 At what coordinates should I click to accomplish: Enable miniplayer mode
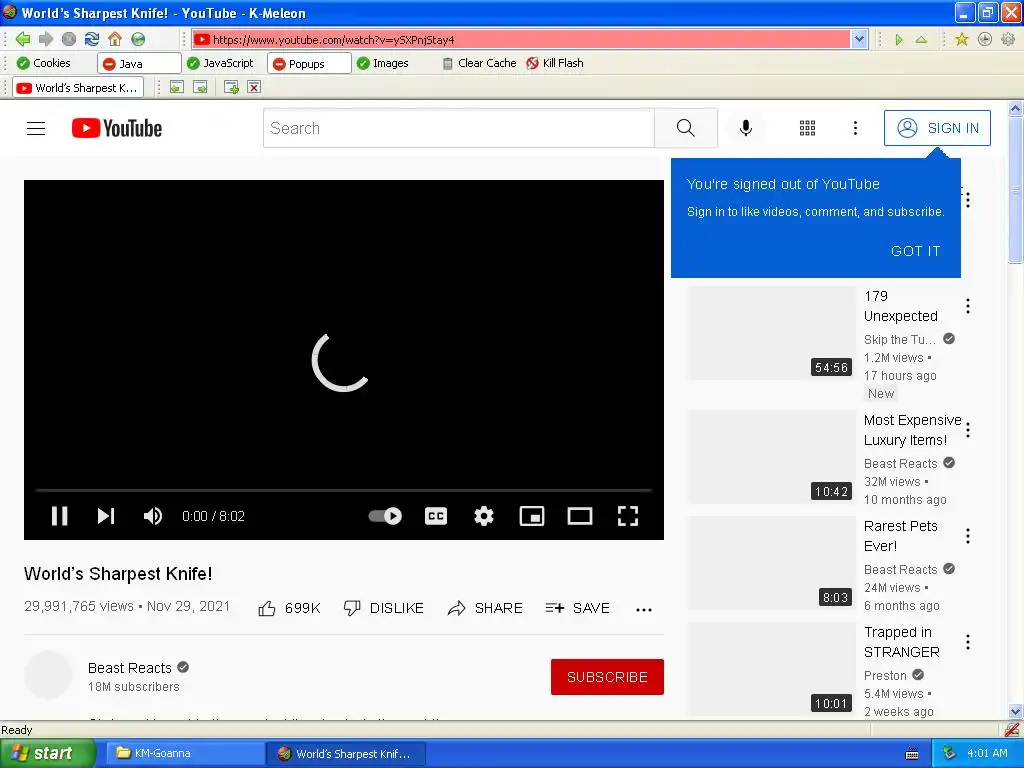point(532,516)
